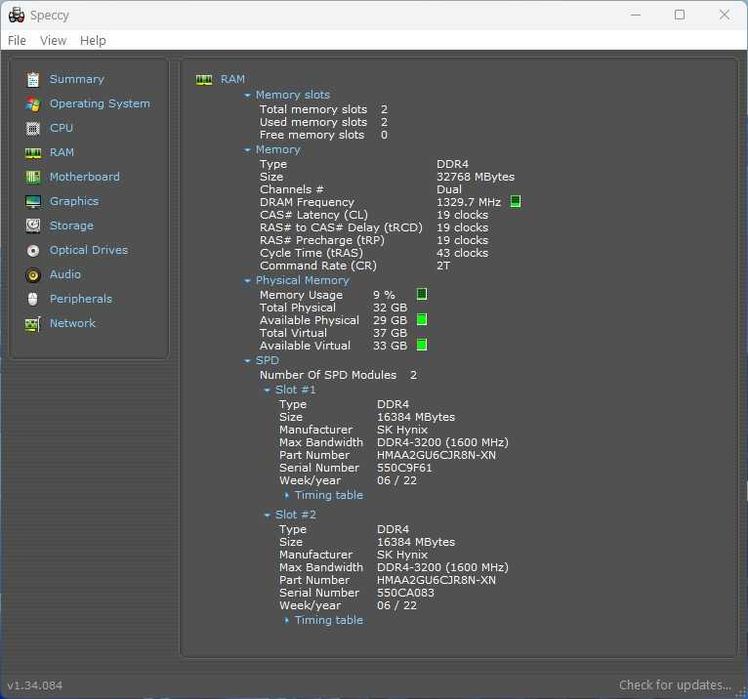
Task: Click the Channels # Dual row
Action: click(x=361, y=189)
